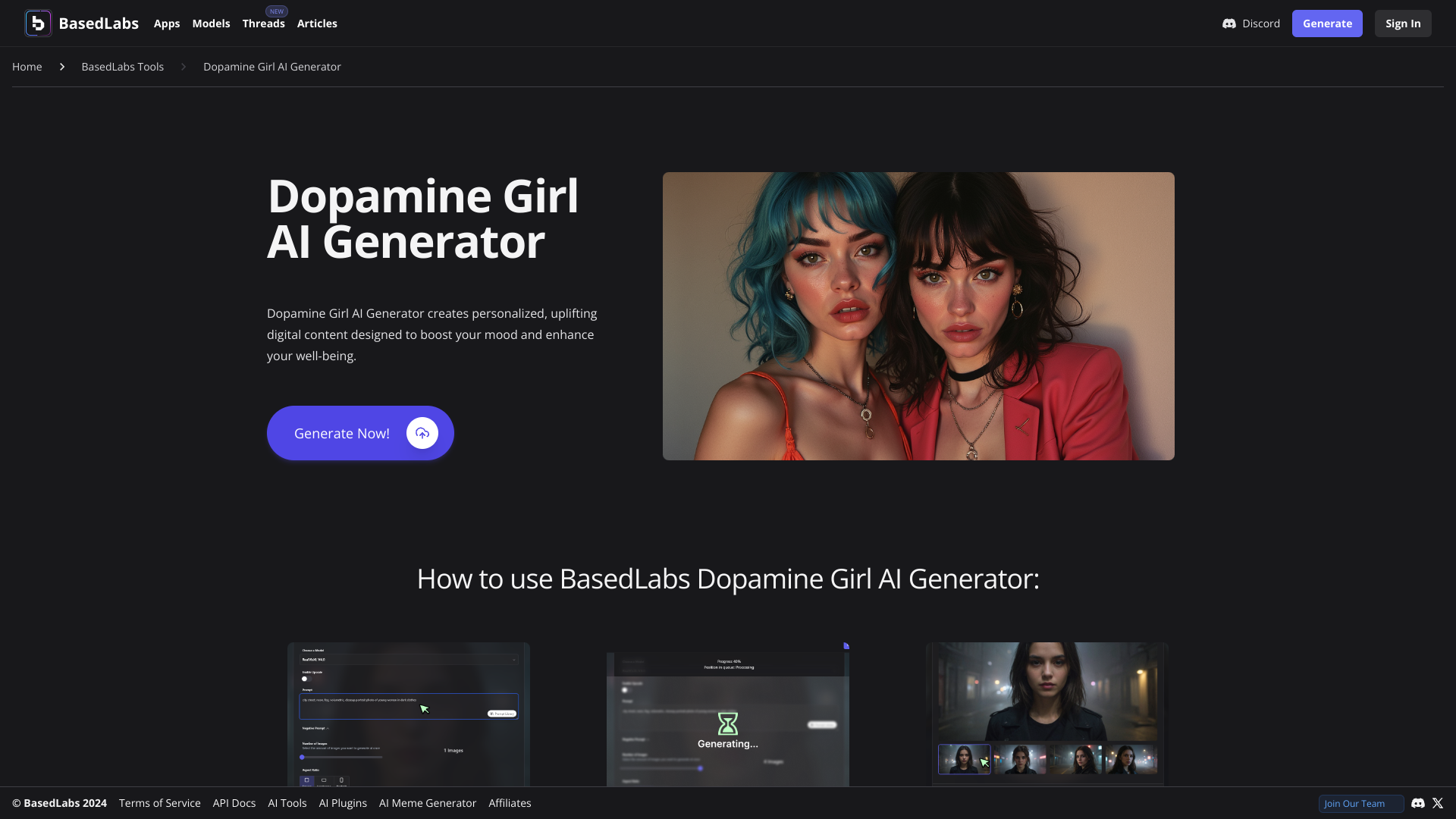This screenshot has height=819, width=1456.
Task: Click the Sign In button
Action: pos(1403,24)
